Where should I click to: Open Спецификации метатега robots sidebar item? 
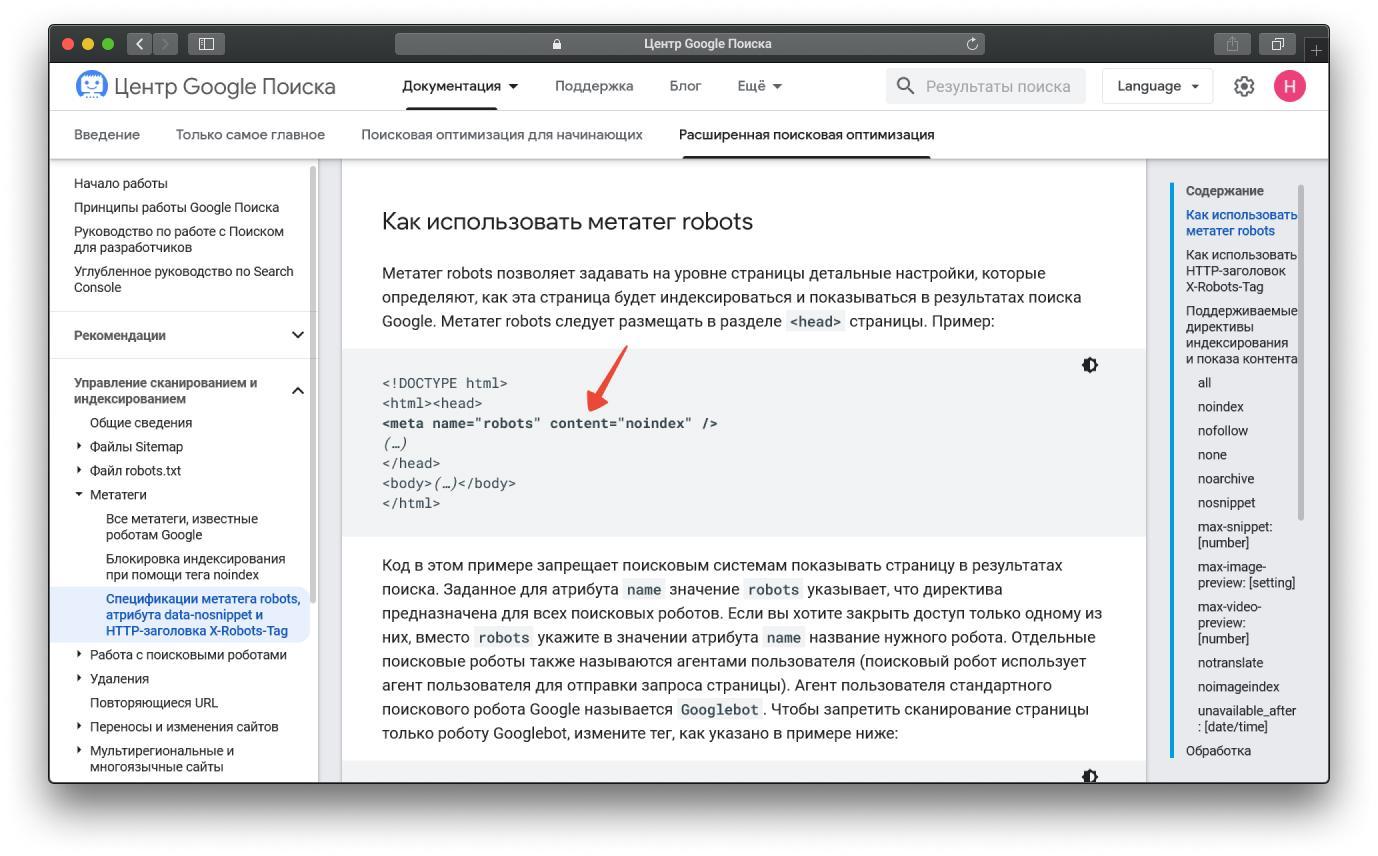(203, 615)
